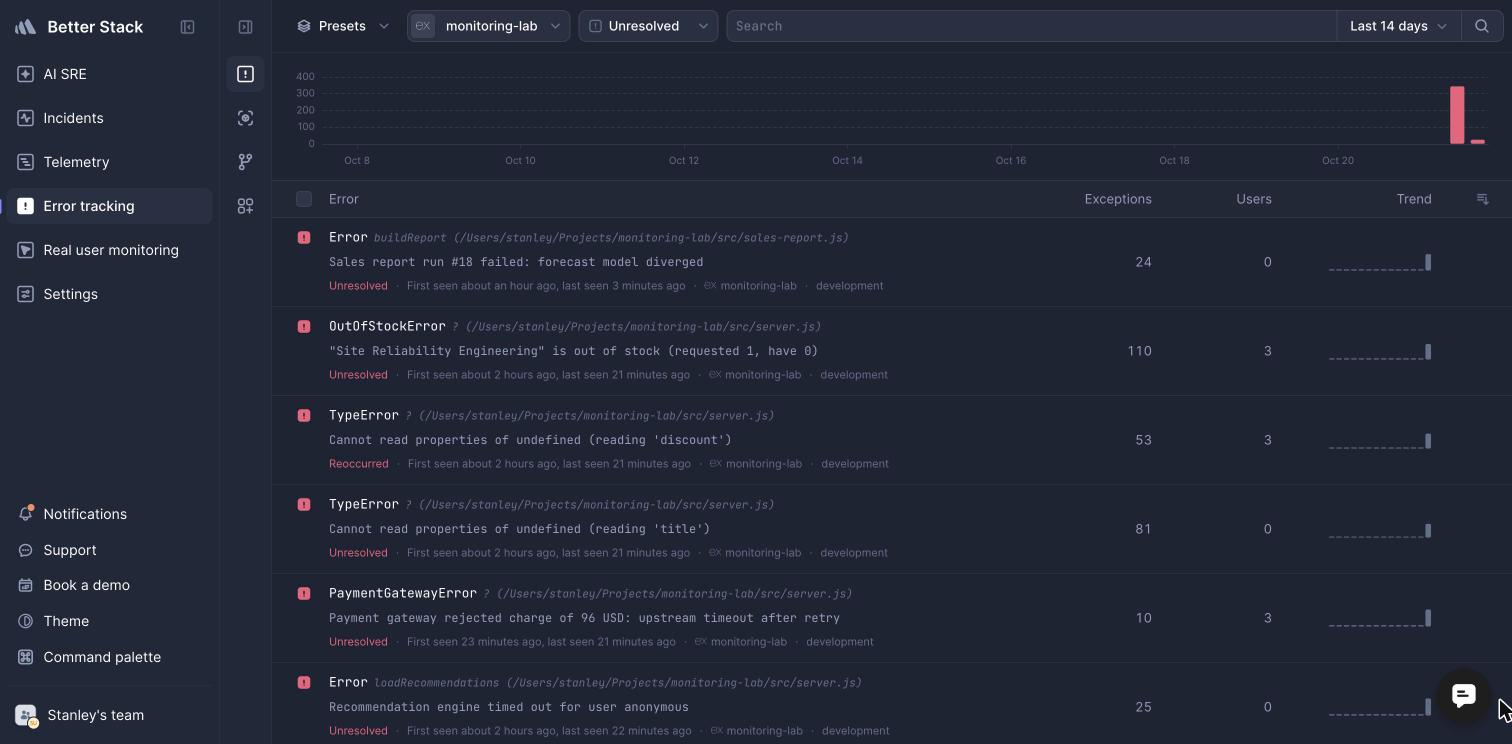Open Stanley's team switcher
The height and width of the screenshot is (744, 1512).
click(109, 715)
